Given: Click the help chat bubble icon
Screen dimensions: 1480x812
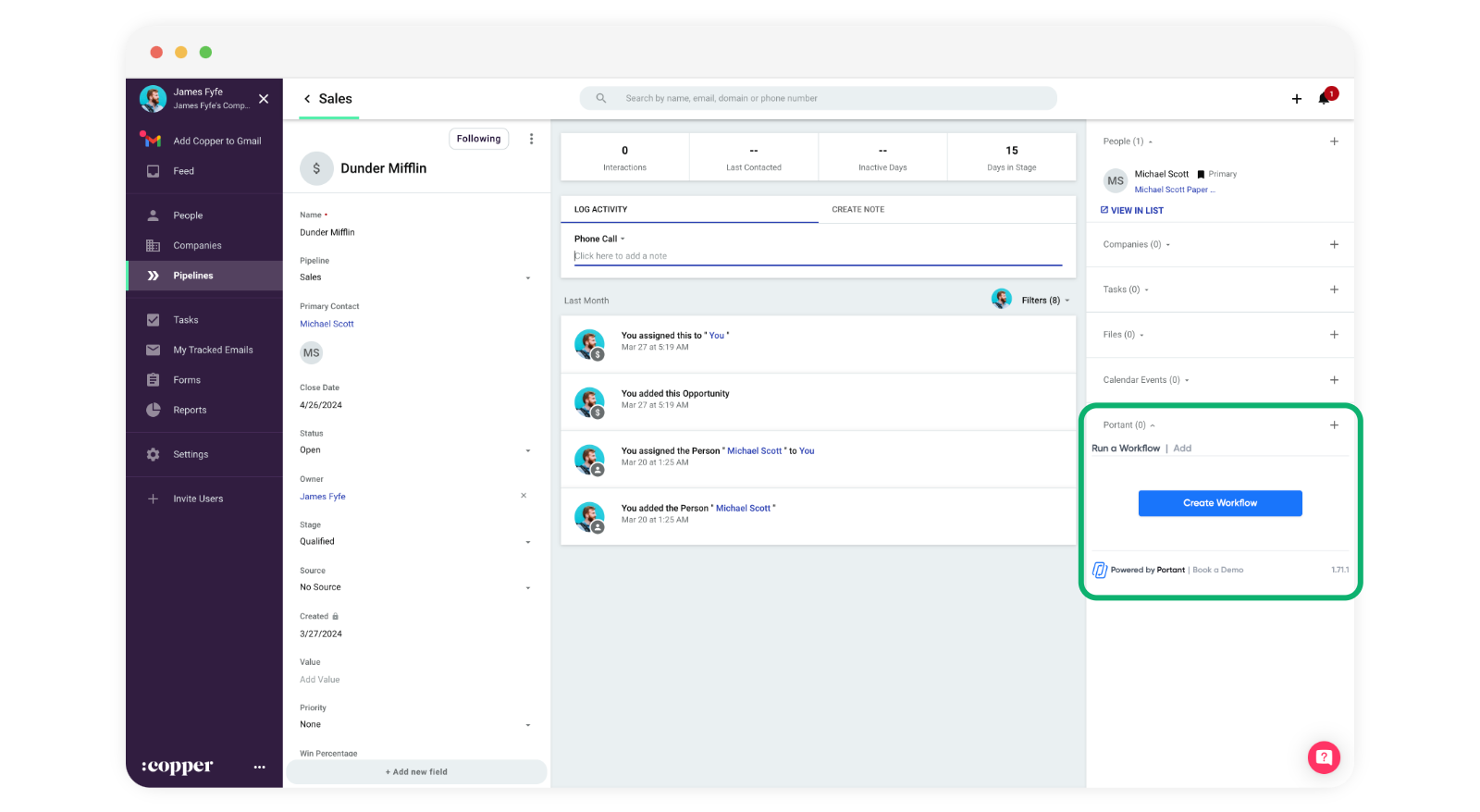Looking at the screenshot, I should click(x=1323, y=757).
